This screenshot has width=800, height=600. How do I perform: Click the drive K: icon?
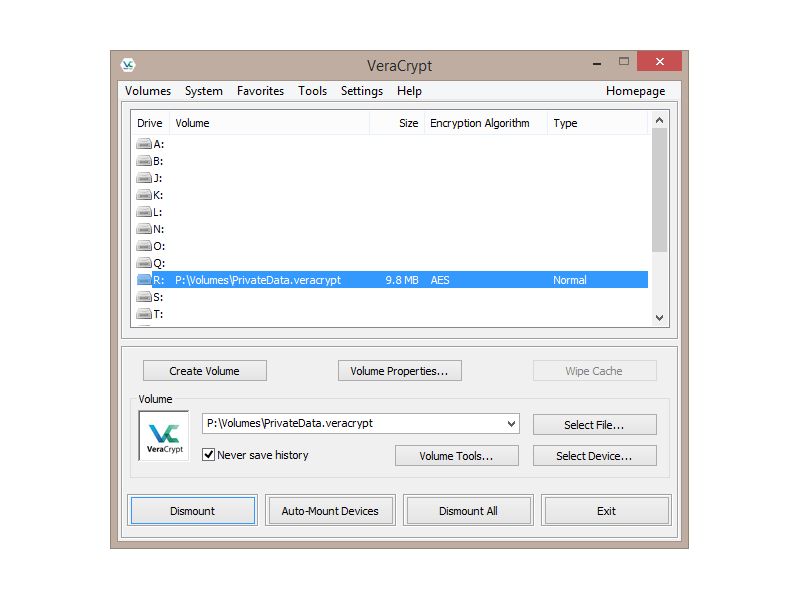click(x=144, y=195)
